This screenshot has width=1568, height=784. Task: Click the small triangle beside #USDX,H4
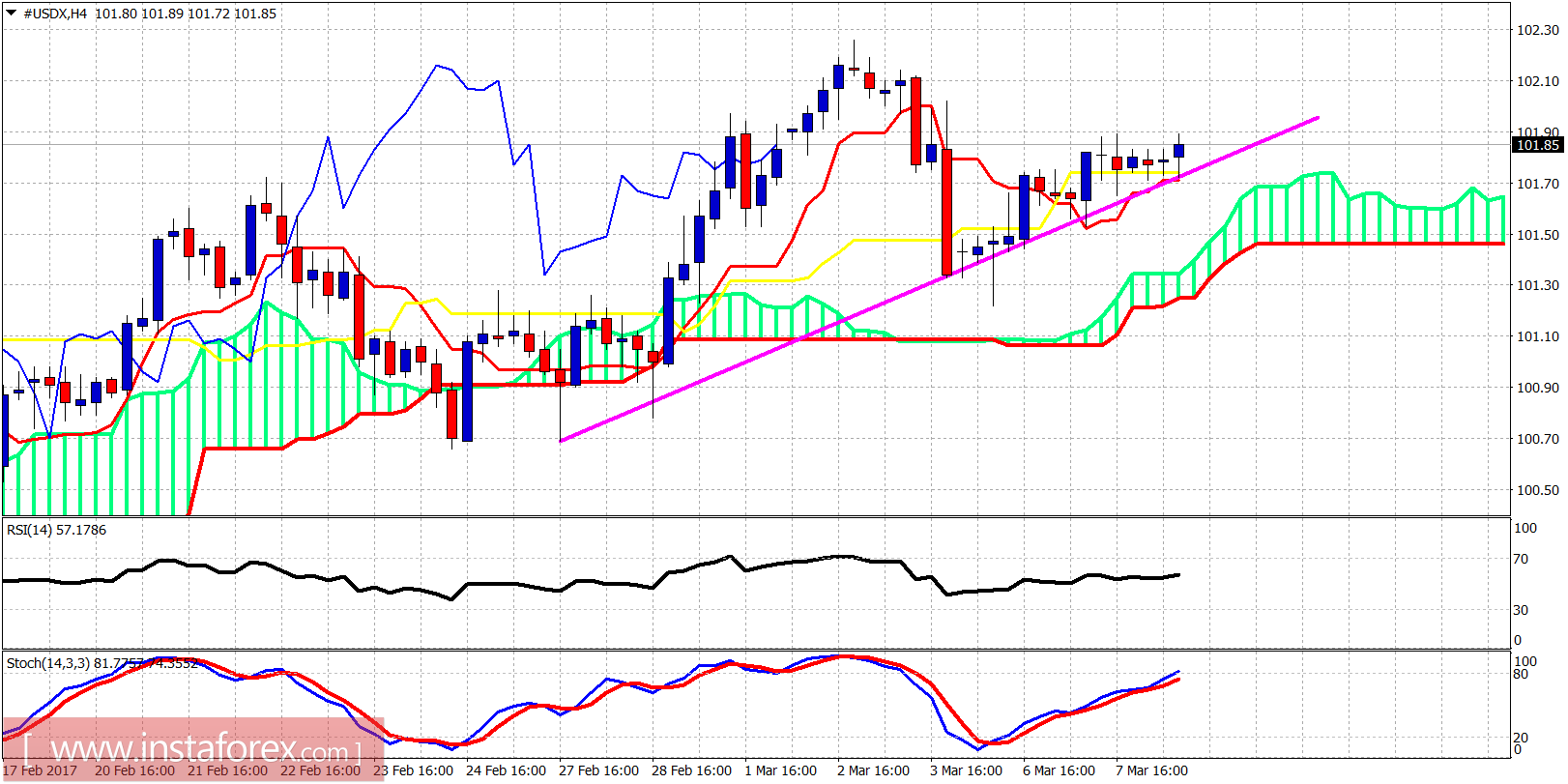(x=11, y=14)
